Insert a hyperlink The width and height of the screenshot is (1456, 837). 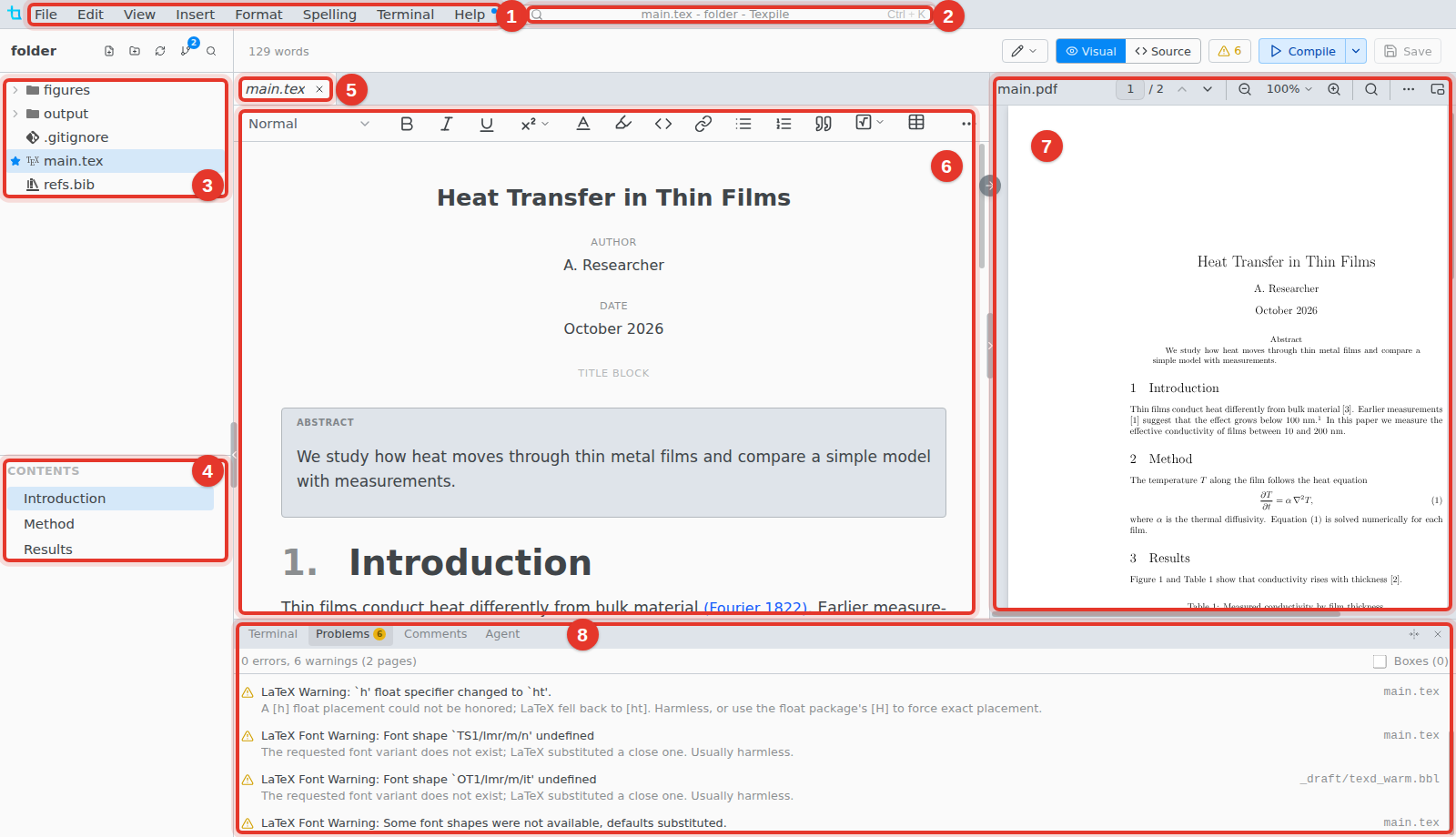point(703,124)
